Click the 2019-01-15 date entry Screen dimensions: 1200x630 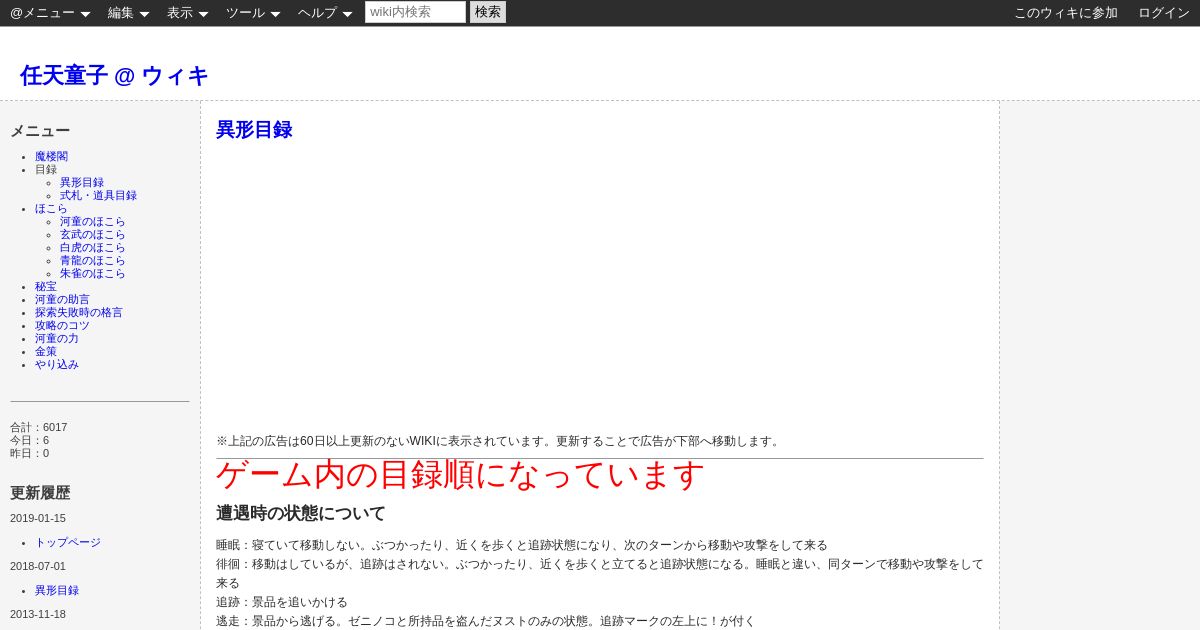(38, 518)
